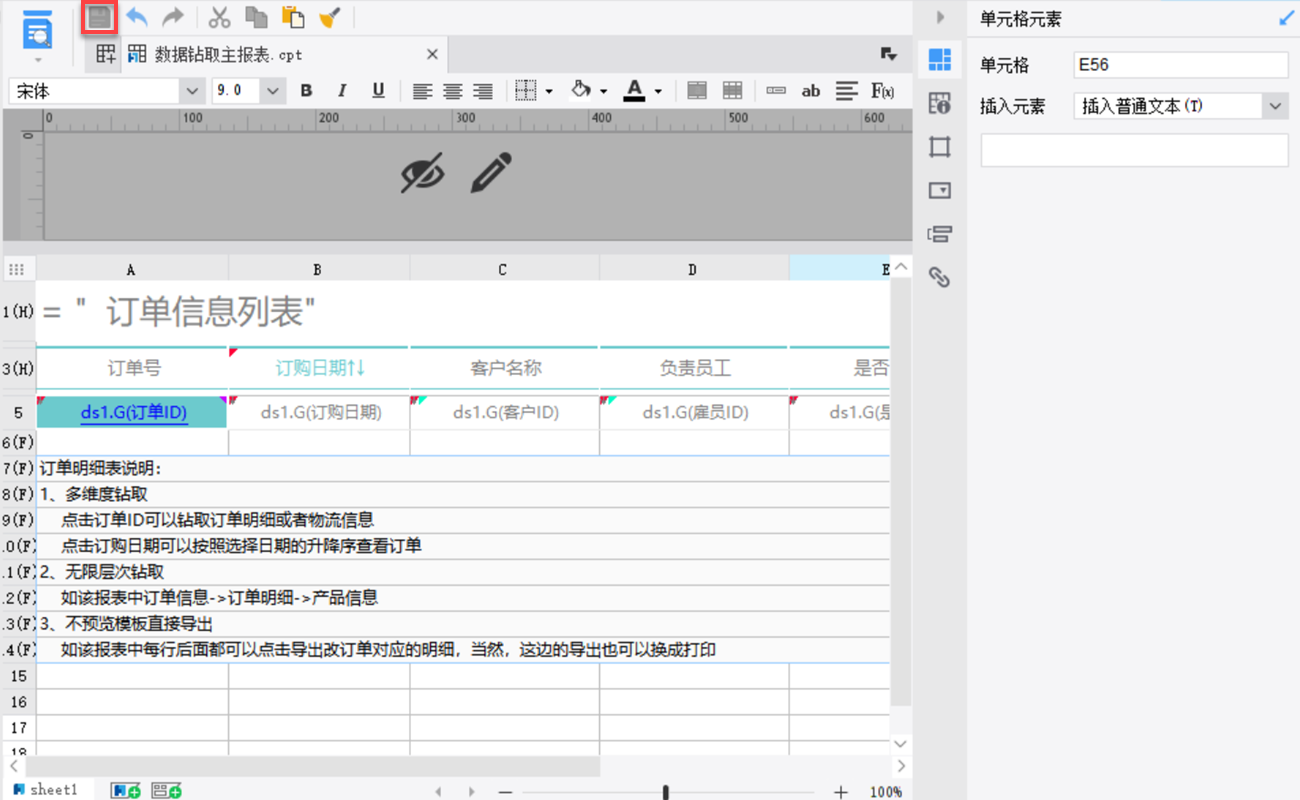The width and height of the screenshot is (1300, 800).
Task: Center-align the cell text
Action: (453, 91)
